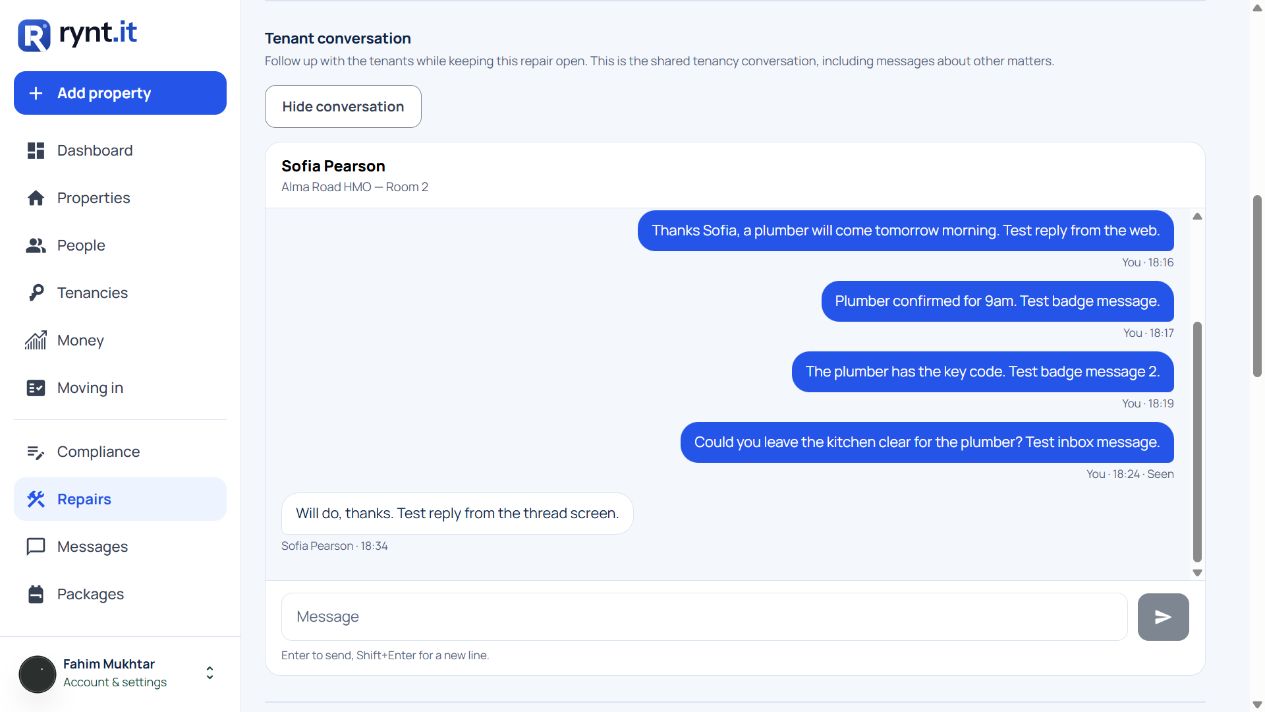Go to the People page
This screenshot has width=1265, height=712.
(120, 245)
